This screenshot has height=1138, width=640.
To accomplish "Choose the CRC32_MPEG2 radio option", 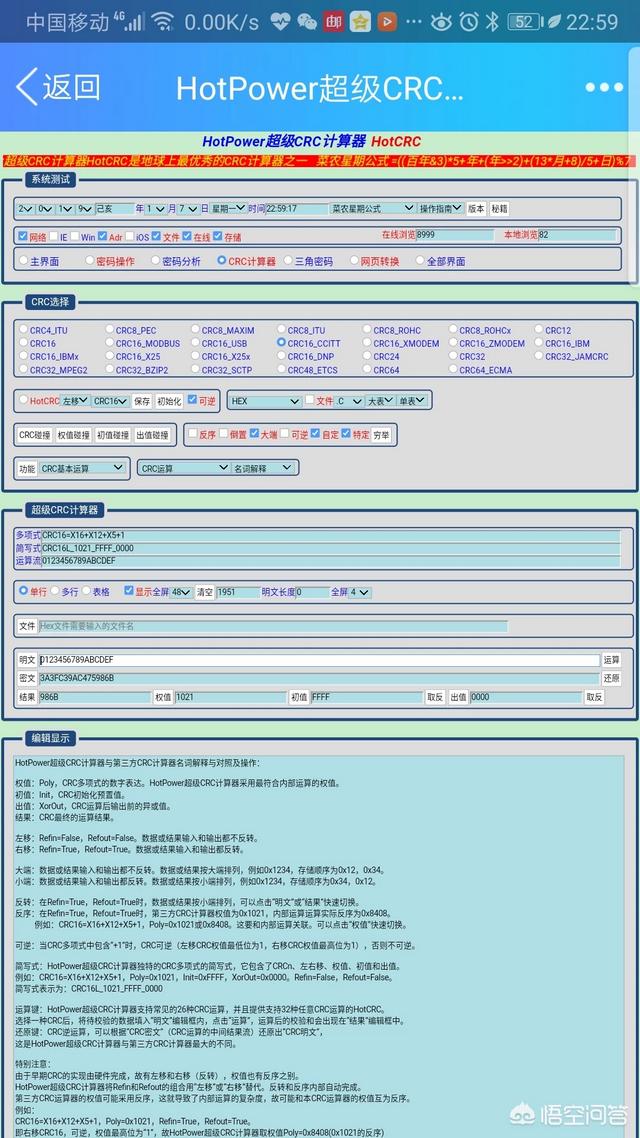I will click(23, 369).
